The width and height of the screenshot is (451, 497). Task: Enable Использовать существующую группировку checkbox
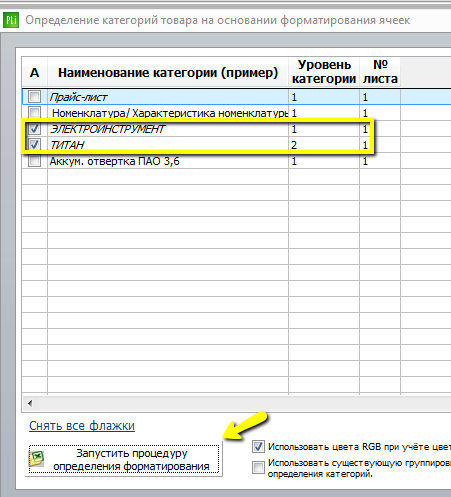258,467
